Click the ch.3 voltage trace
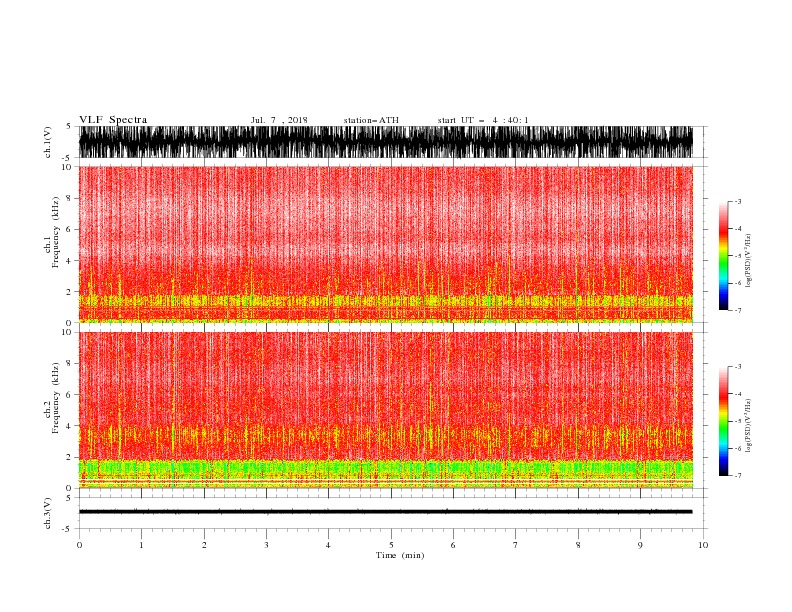The image size is (792, 612). pyautogui.click(x=386, y=512)
